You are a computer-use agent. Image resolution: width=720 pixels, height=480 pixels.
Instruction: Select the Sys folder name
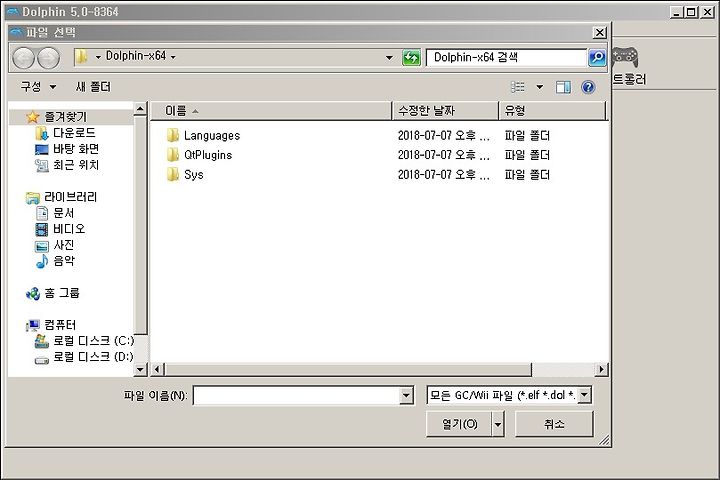(x=193, y=175)
